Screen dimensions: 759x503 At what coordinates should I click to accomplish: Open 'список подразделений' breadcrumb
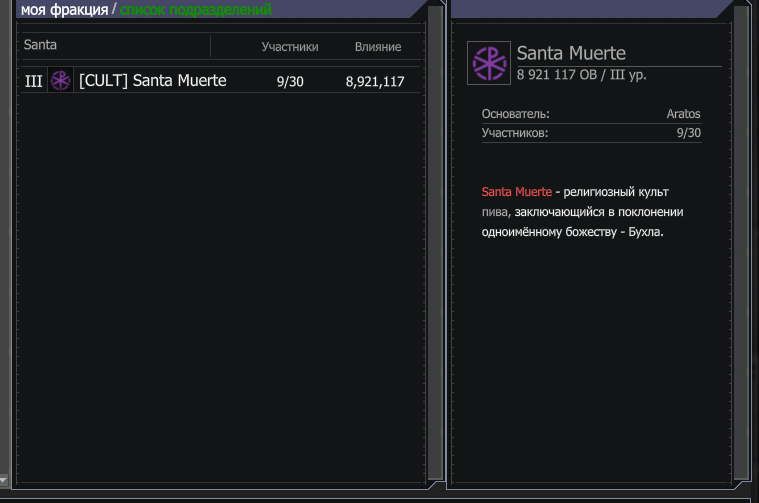point(195,10)
